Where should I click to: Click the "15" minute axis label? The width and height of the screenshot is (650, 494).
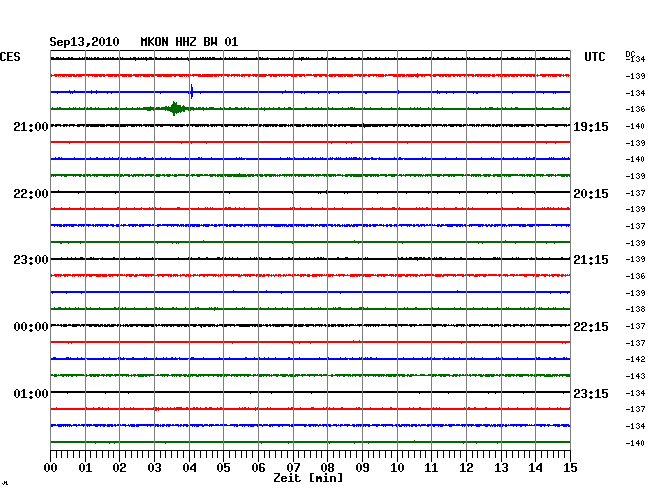pos(570,468)
